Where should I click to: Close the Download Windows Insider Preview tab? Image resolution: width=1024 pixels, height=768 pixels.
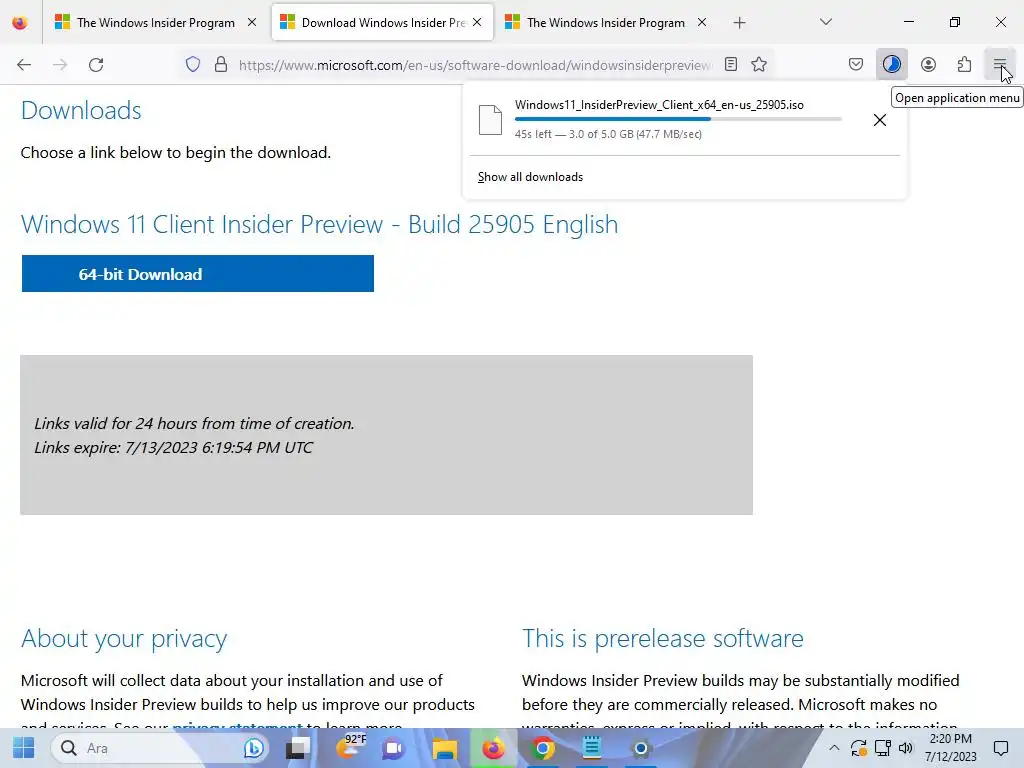click(x=477, y=22)
